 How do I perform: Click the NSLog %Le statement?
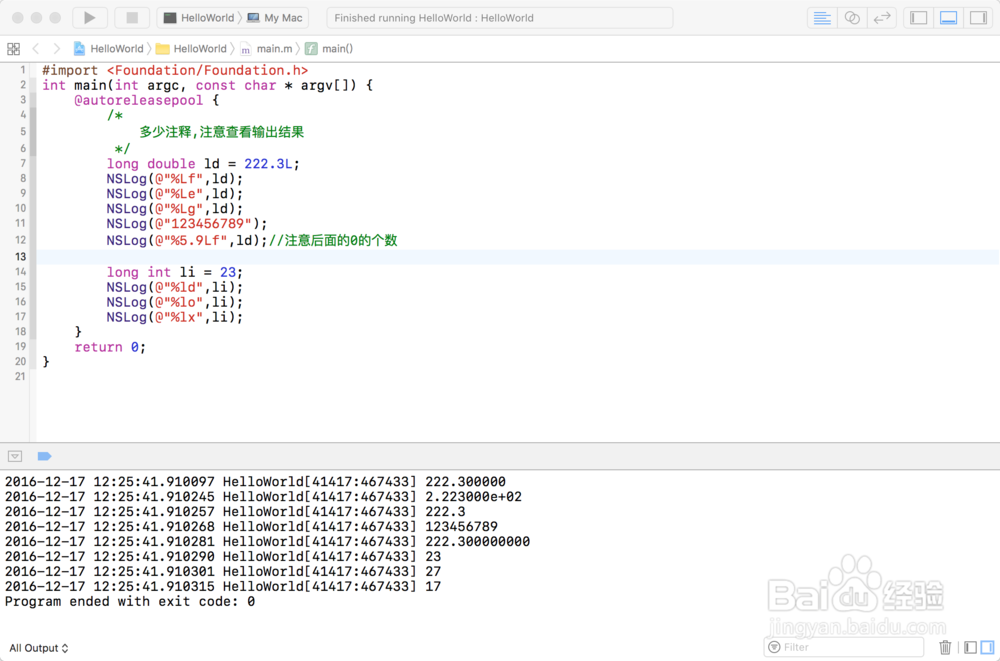click(175, 193)
